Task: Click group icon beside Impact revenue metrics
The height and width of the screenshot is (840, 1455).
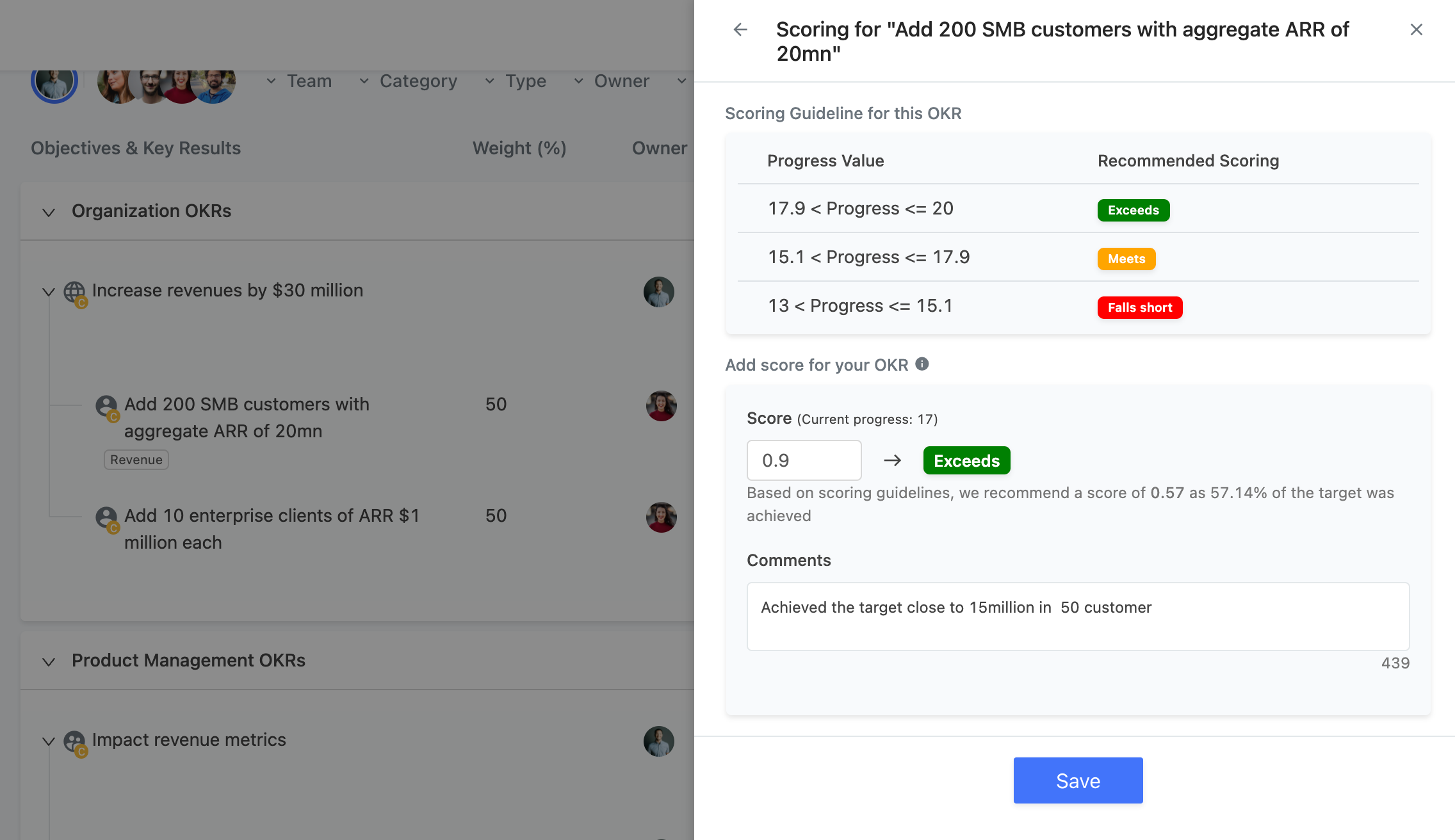Action: pyautogui.click(x=75, y=743)
